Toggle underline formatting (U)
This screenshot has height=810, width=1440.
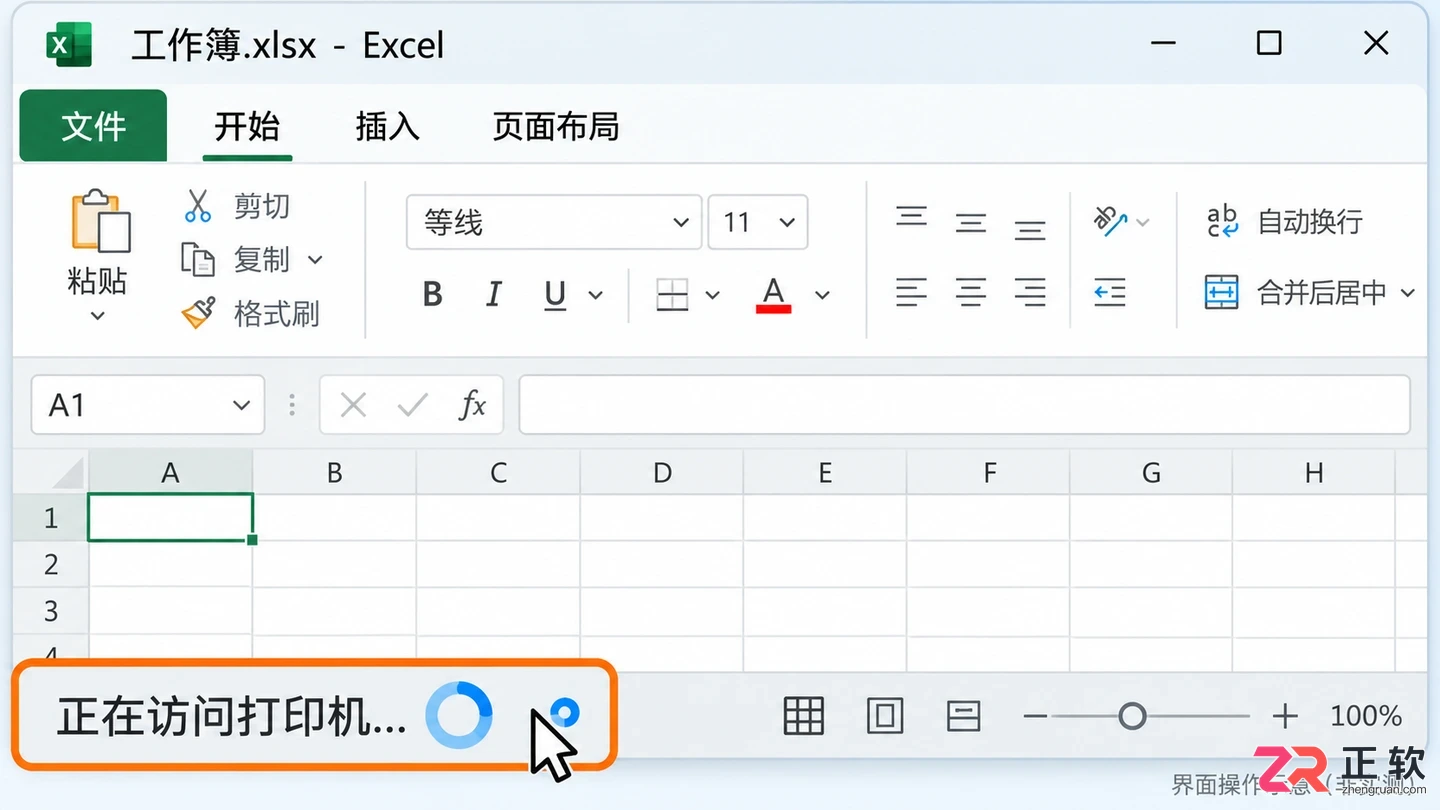pos(555,294)
